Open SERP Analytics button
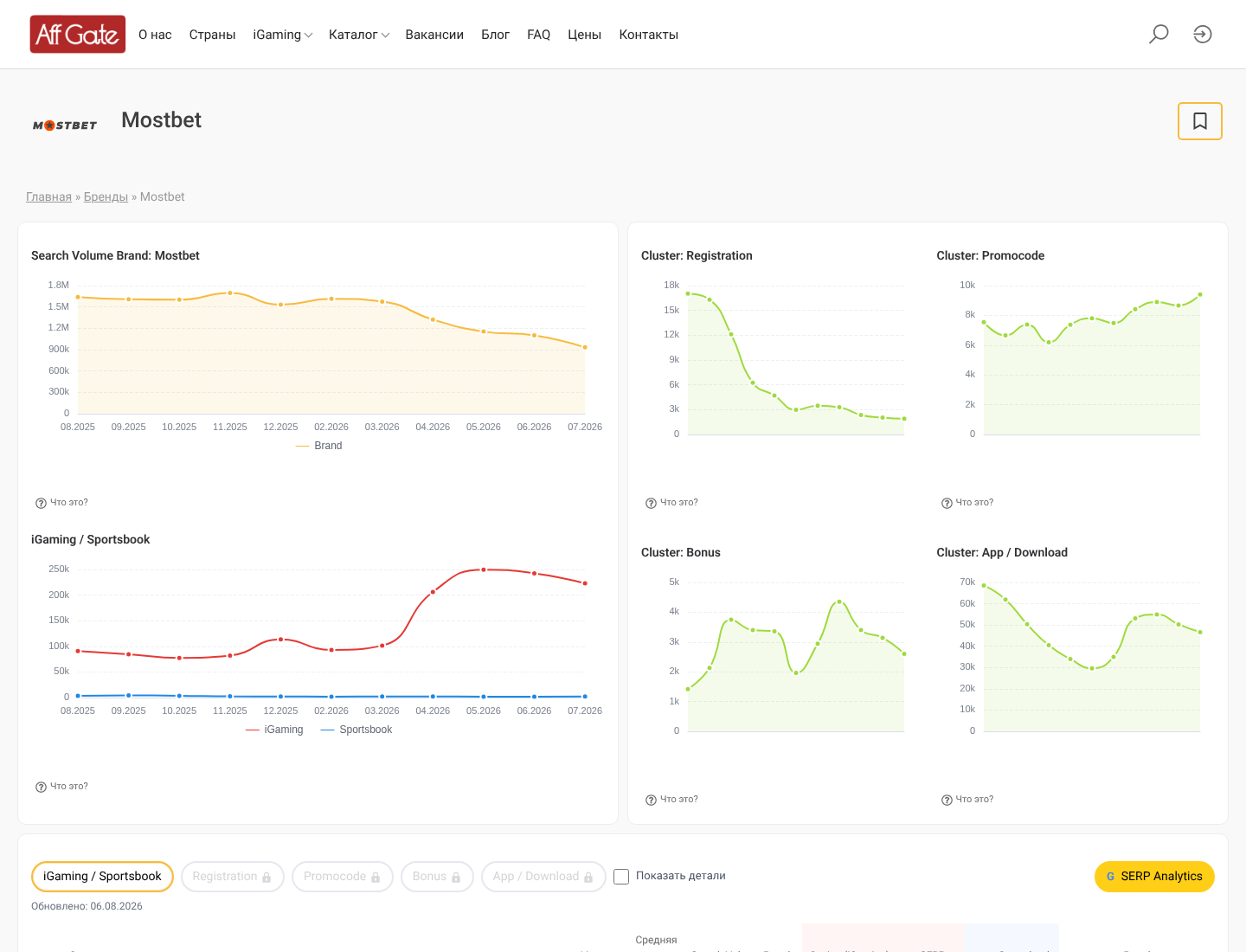This screenshot has width=1246, height=952. [x=1154, y=877]
